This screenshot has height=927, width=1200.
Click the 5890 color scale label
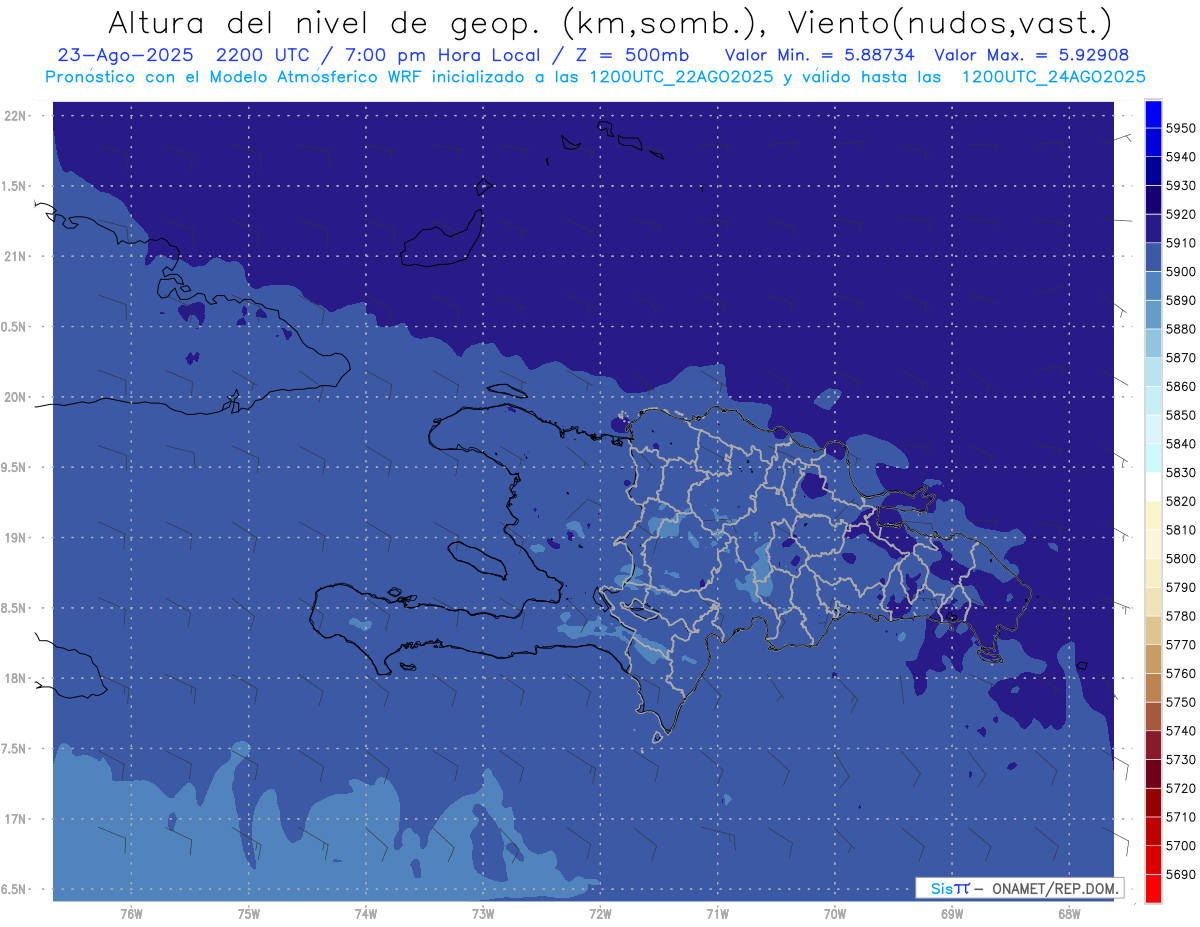pyautogui.click(x=1181, y=300)
